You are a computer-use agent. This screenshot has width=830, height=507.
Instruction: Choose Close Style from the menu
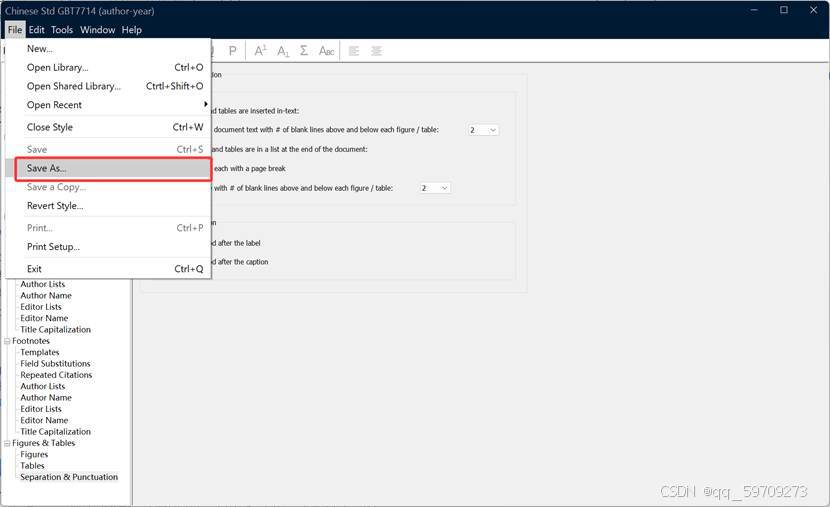108,127
